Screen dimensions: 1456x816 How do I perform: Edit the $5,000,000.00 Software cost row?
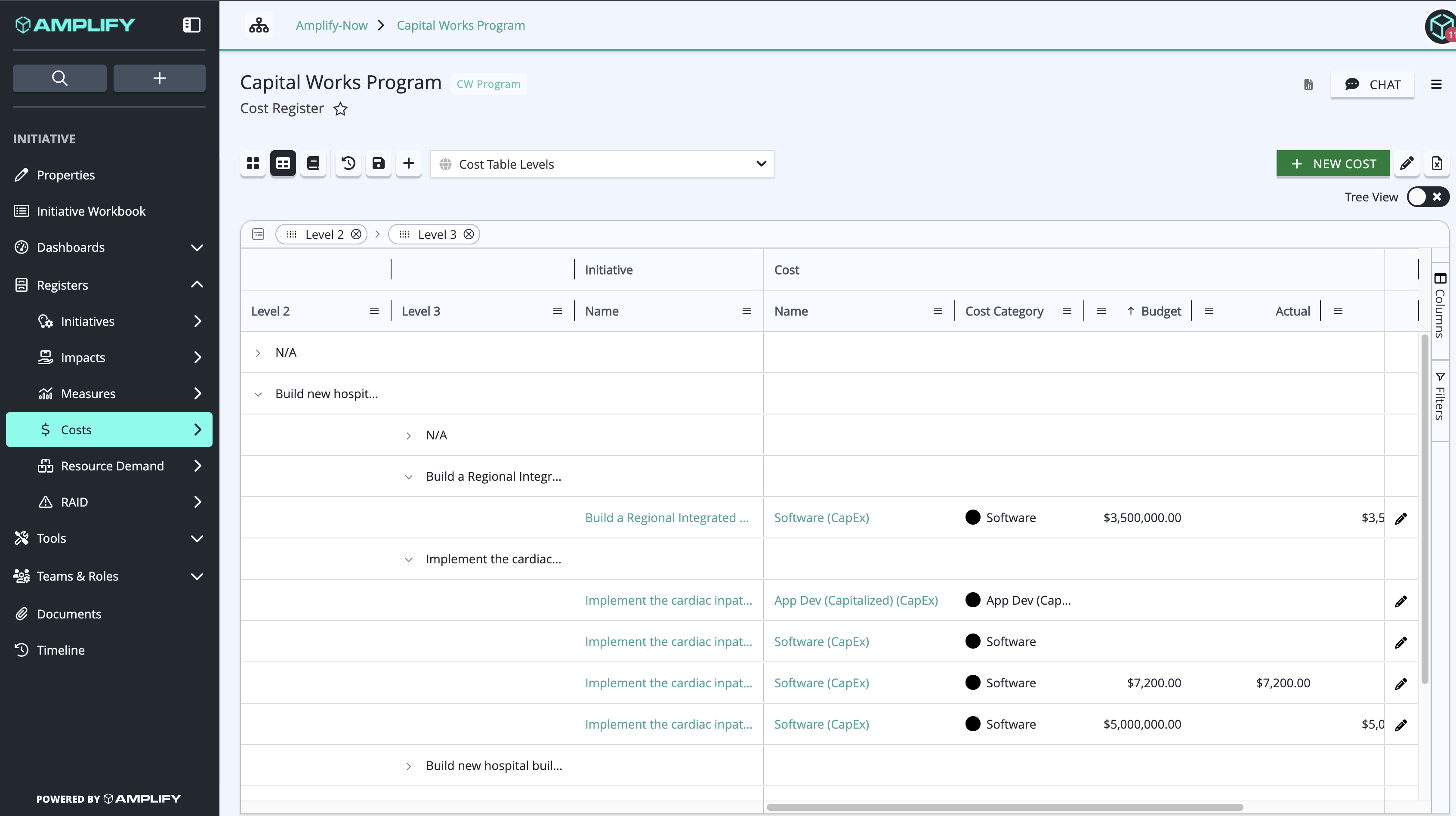pyautogui.click(x=1400, y=725)
